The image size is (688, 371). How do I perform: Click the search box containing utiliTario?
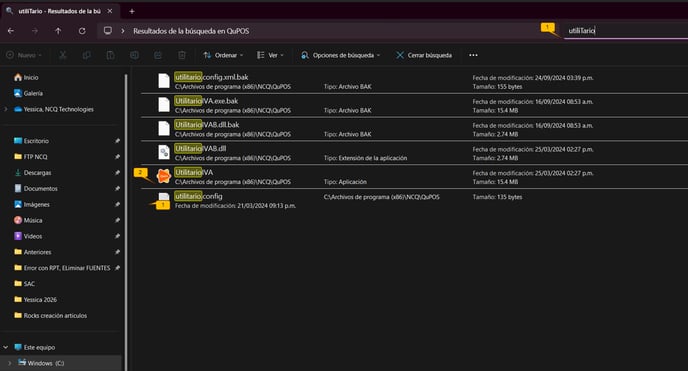(x=626, y=31)
